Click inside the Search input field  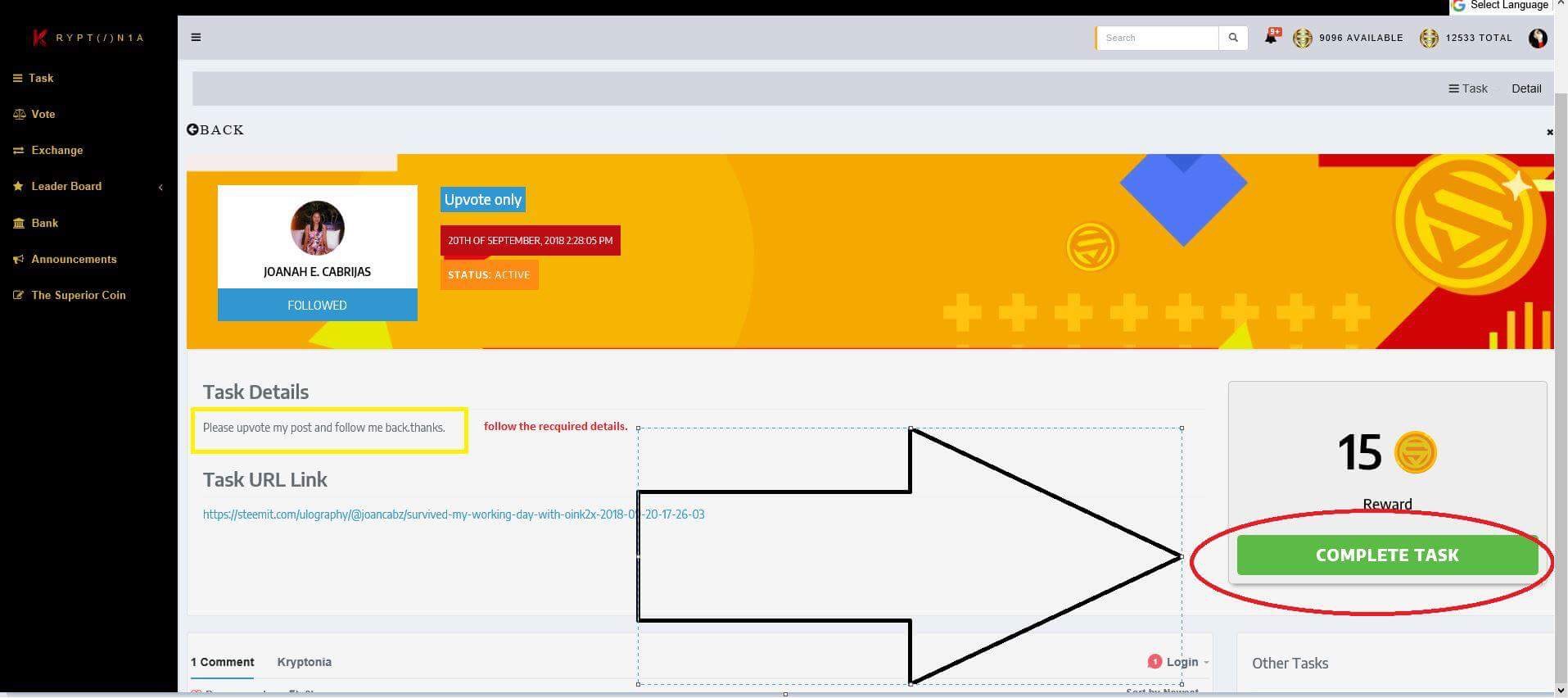[x=1158, y=38]
